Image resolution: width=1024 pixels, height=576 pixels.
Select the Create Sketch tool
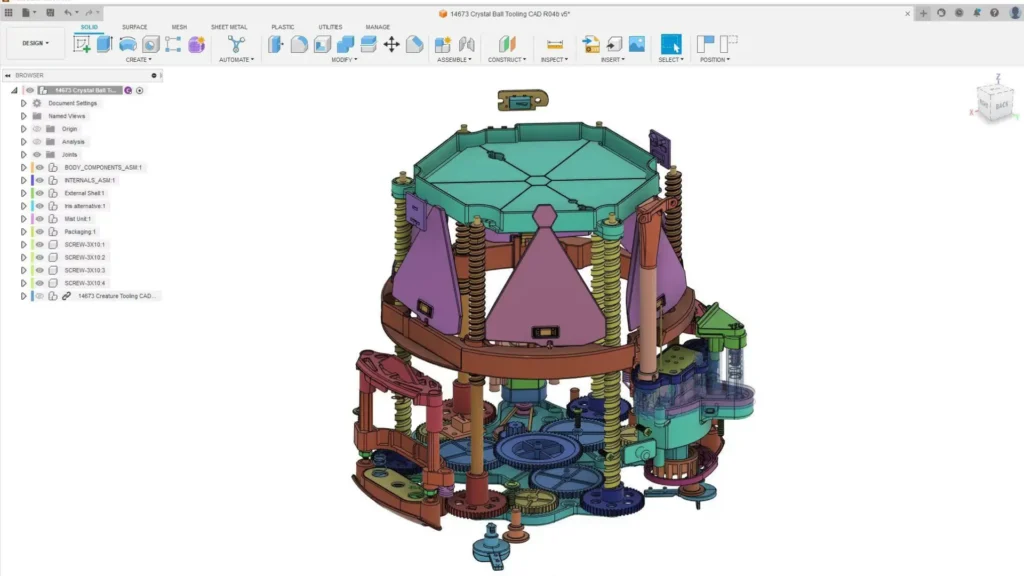(82, 43)
